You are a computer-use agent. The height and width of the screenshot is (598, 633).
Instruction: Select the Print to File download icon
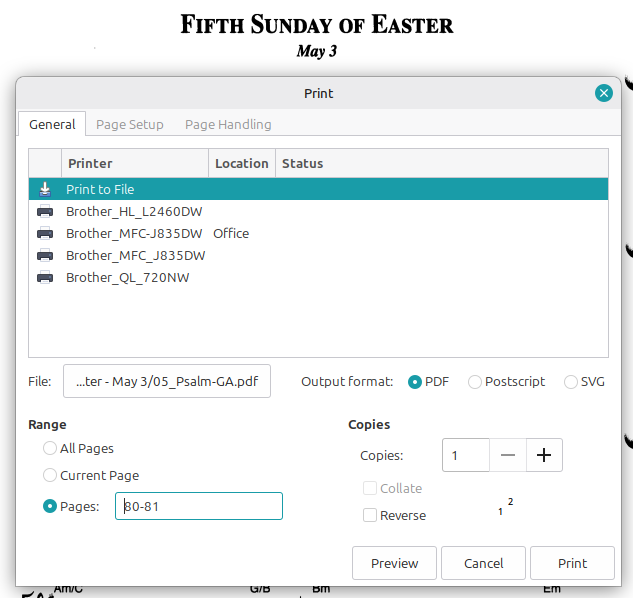tap(45, 189)
